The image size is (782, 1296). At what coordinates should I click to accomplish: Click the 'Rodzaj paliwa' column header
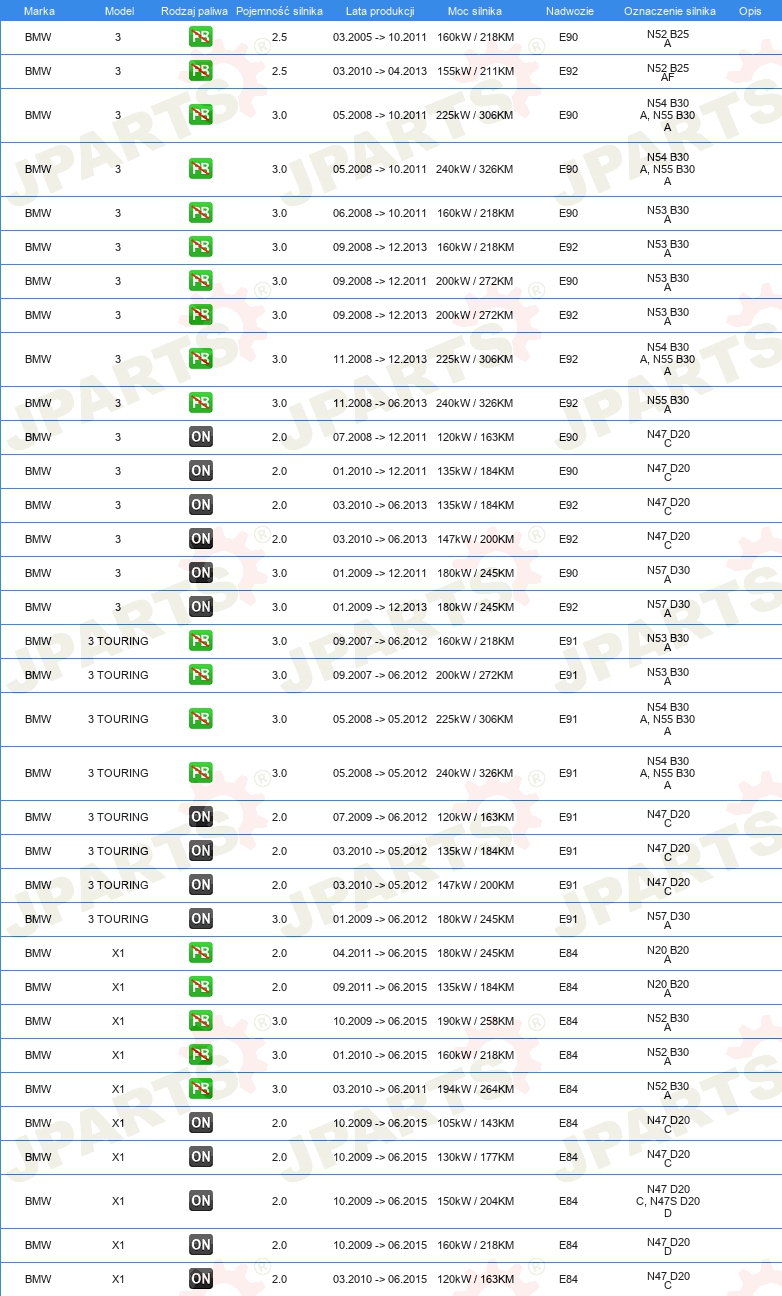click(194, 11)
